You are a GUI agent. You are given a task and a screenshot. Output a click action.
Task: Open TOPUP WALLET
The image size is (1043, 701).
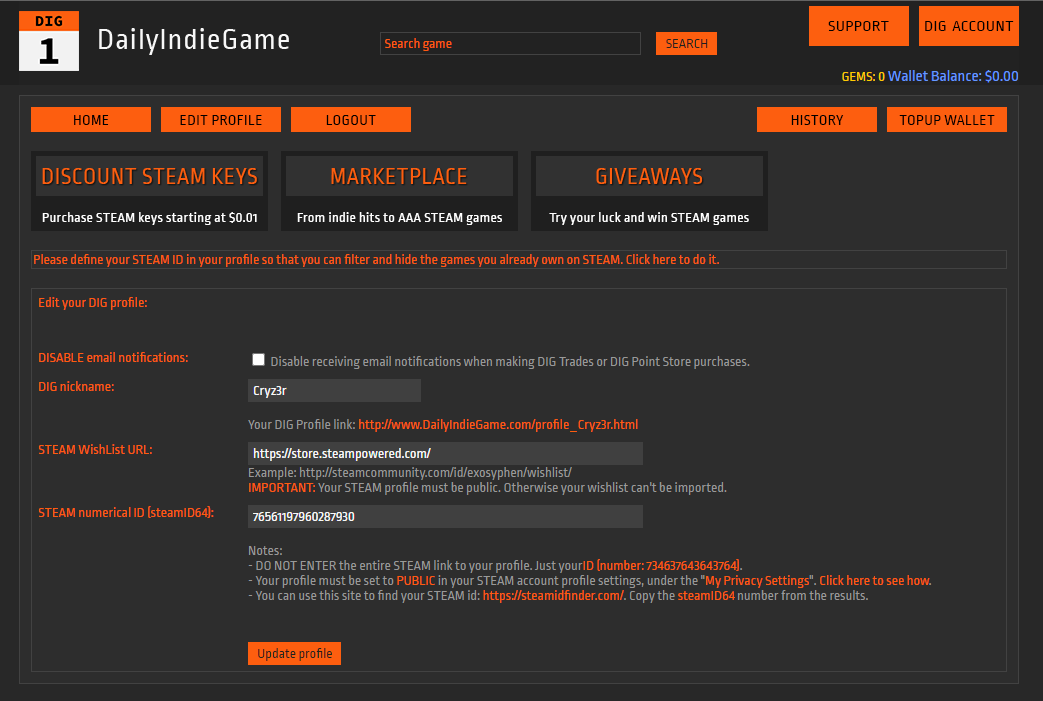(947, 120)
